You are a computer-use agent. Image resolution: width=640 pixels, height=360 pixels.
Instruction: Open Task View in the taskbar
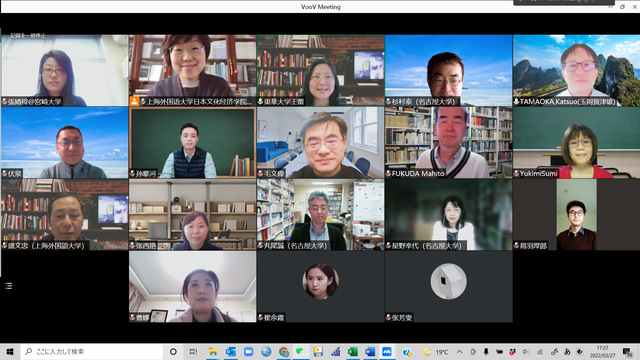coord(193,351)
